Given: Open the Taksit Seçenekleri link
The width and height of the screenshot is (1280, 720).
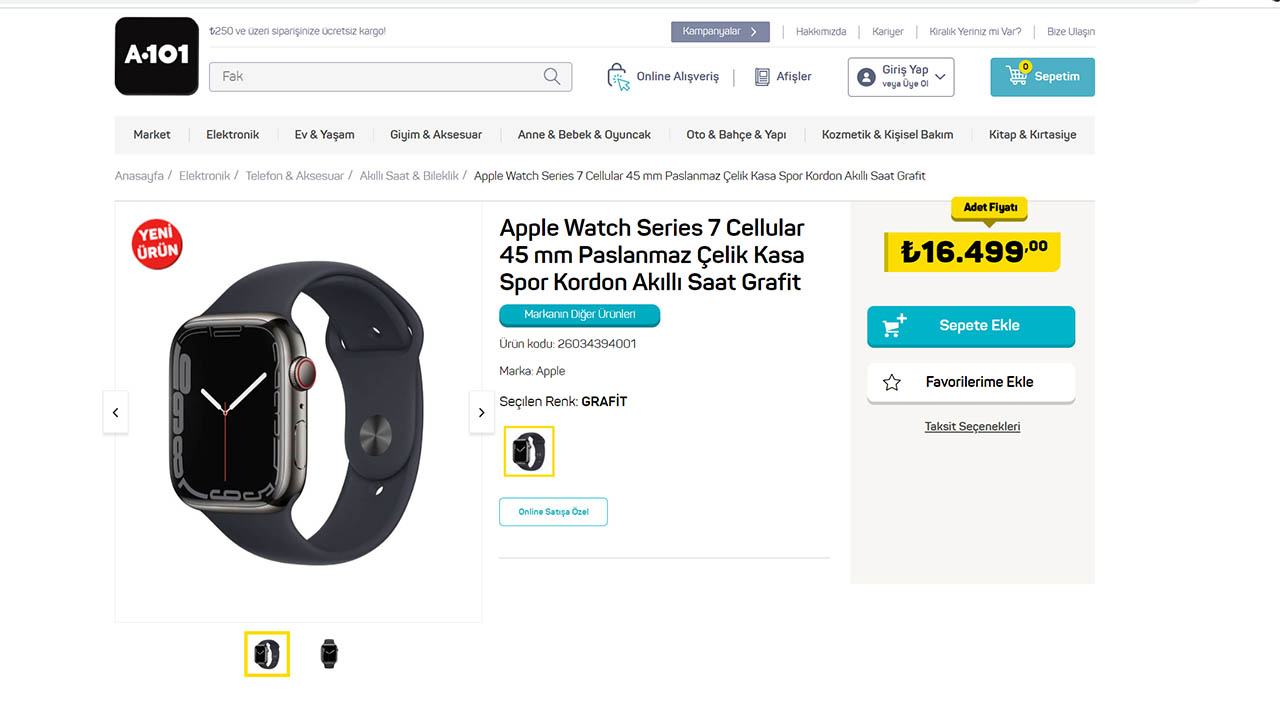Looking at the screenshot, I should [971, 426].
